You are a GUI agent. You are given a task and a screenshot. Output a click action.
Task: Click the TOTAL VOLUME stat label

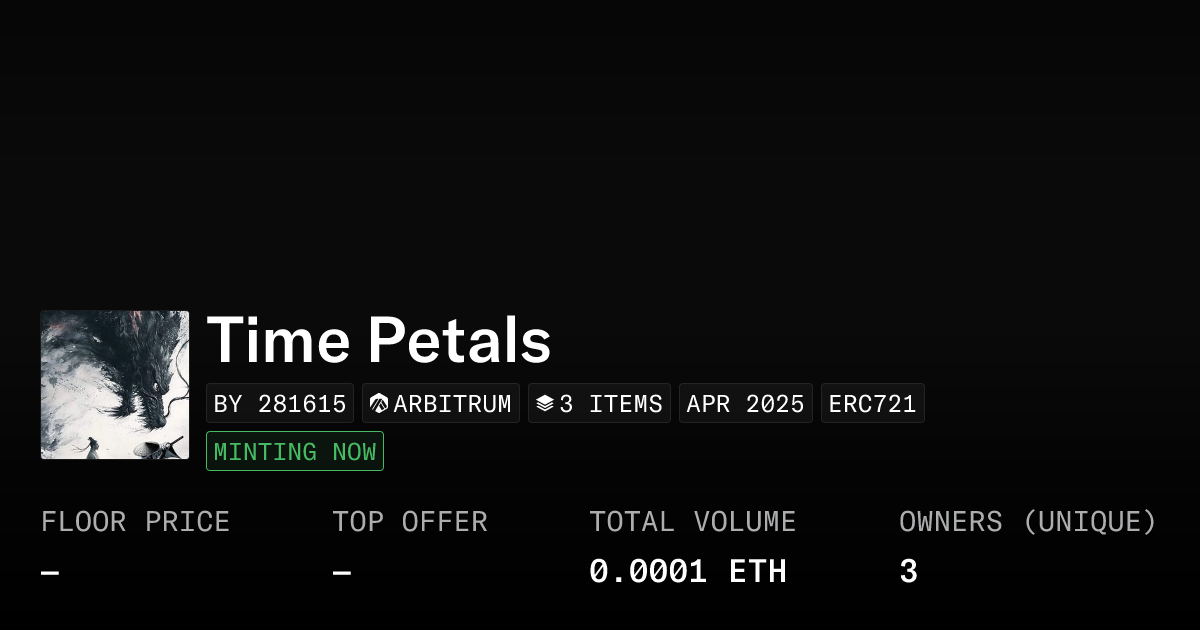coord(692,522)
